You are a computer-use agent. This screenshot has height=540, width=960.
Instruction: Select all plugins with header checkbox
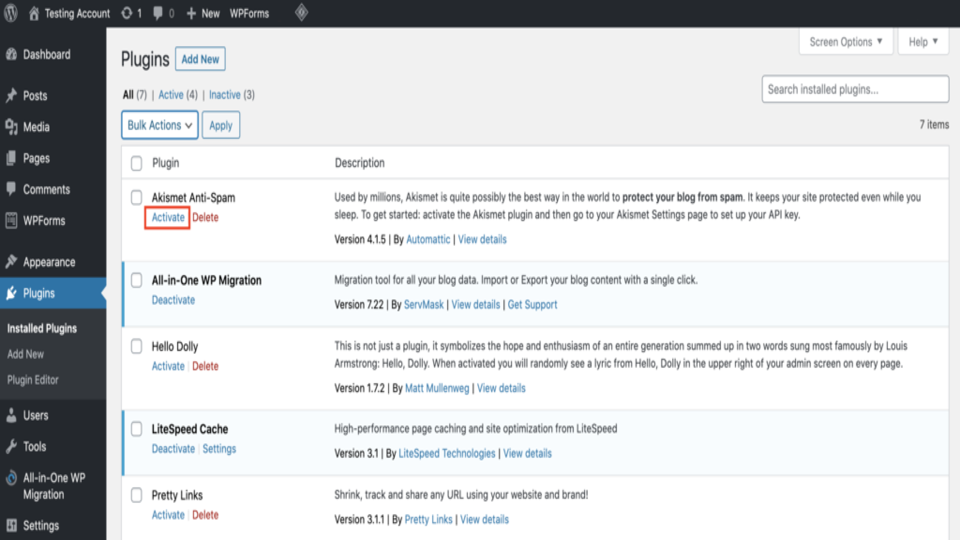tap(137, 163)
